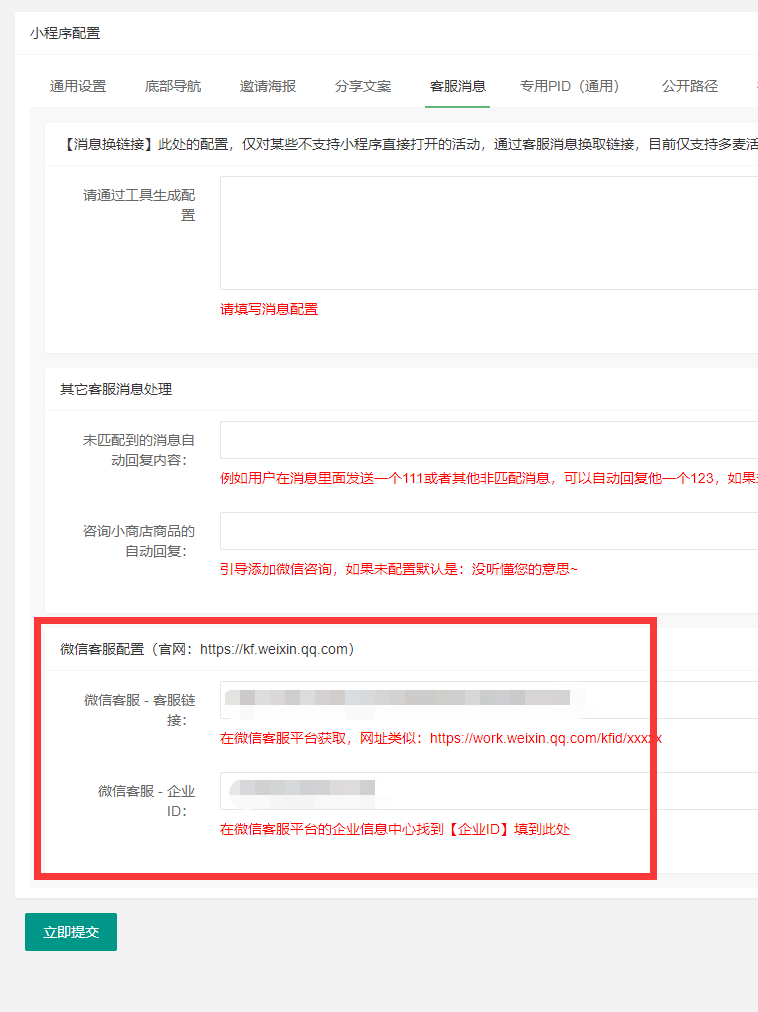Click the 其它客服消息处理 section heading
Viewport: 758px width, 1012px height.
pos(116,389)
